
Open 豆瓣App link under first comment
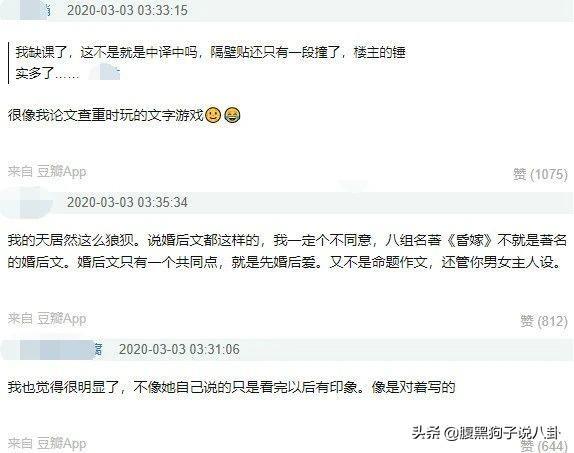[62, 171]
